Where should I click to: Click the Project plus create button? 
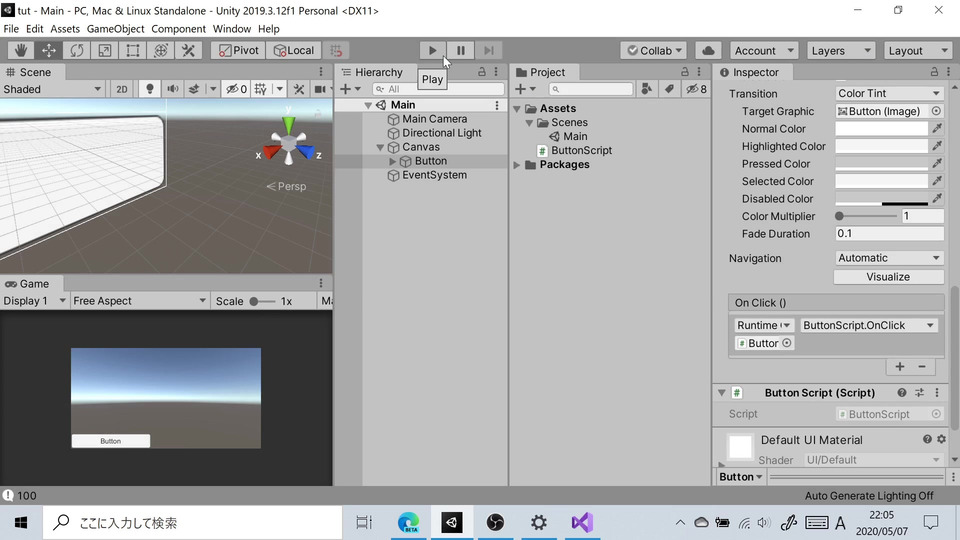[x=525, y=89]
